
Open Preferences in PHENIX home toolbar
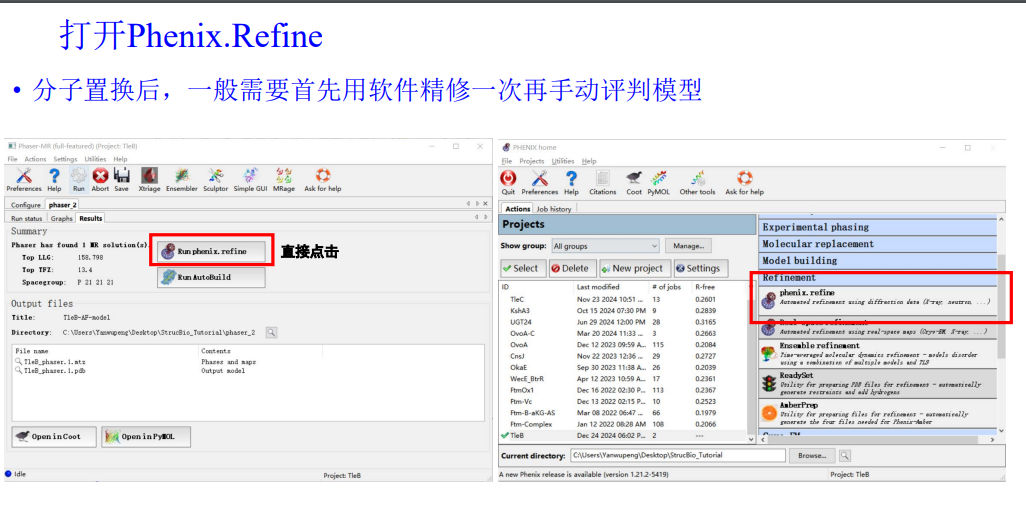click(x=540, y=183)
